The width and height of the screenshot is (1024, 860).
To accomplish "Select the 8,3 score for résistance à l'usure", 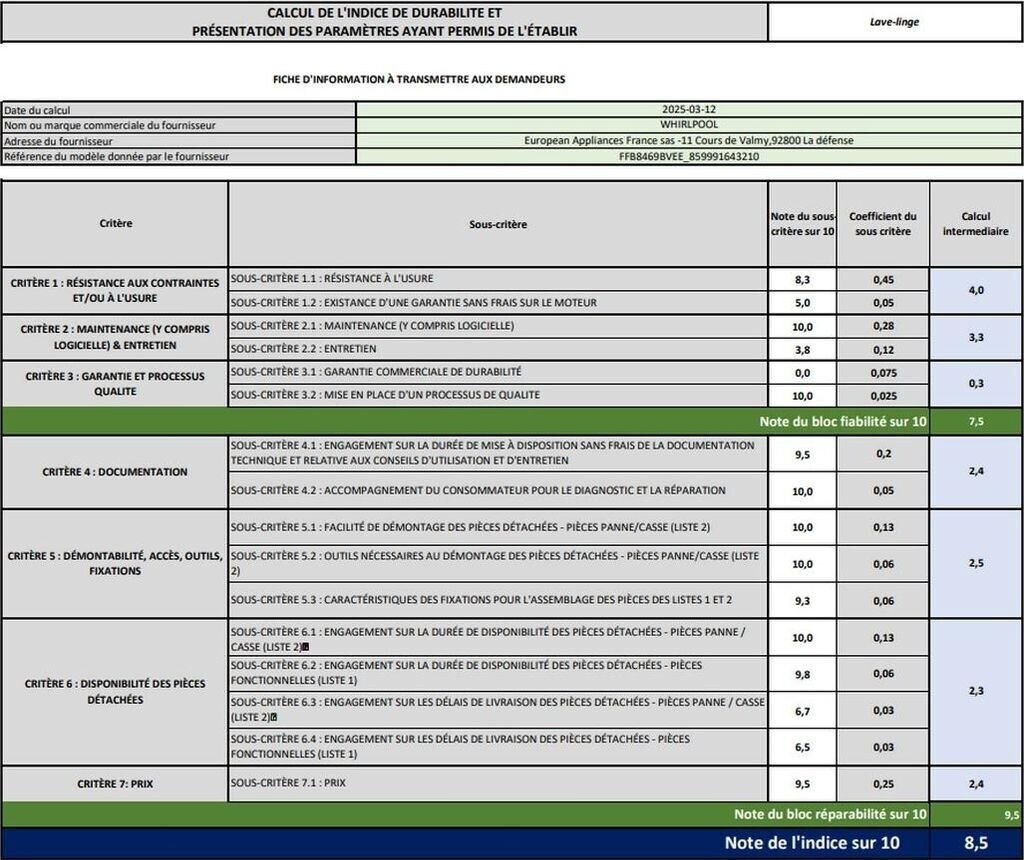I will click(x=802, y=279).
